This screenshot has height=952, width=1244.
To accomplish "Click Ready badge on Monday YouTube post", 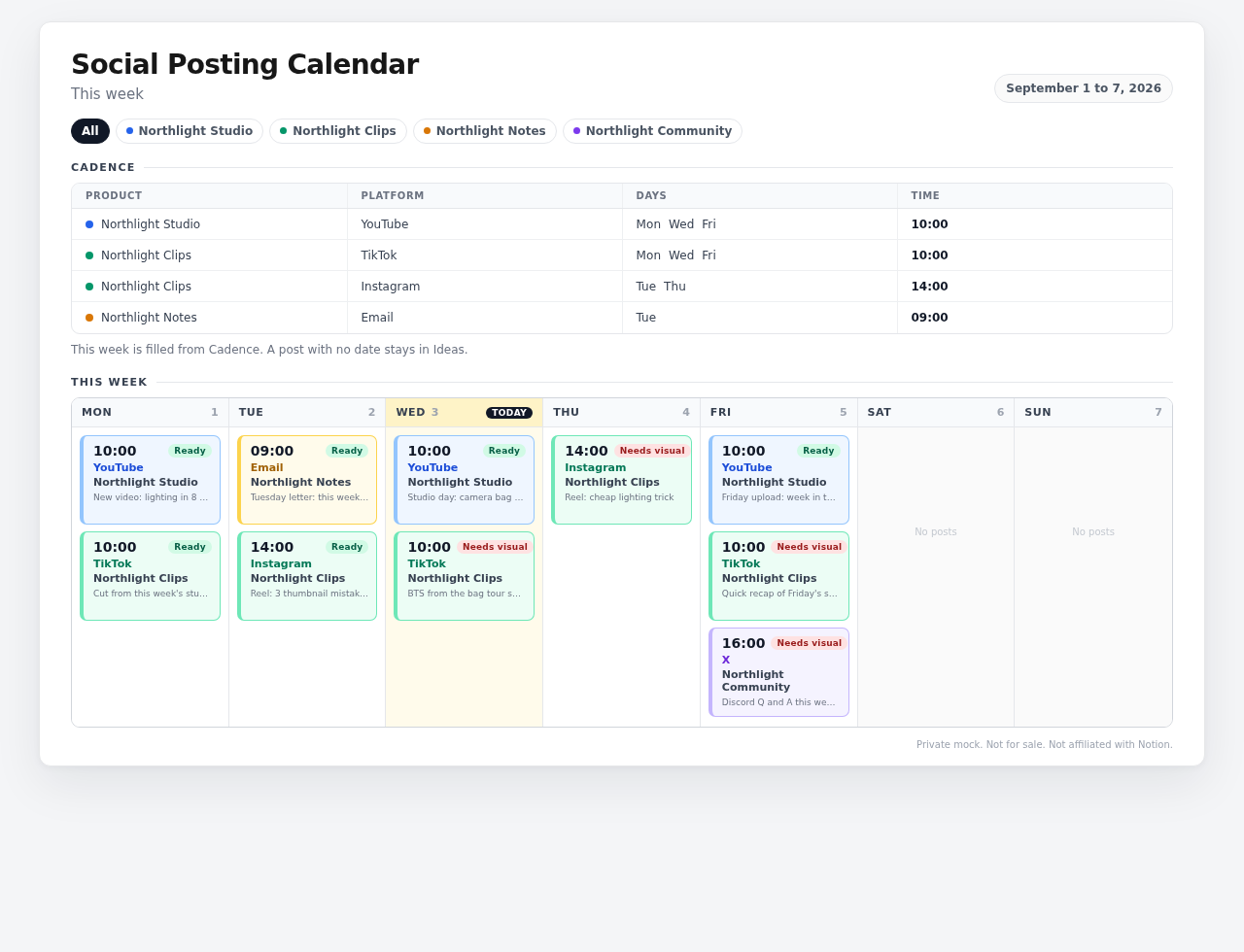I will click(x=190, y=451).
